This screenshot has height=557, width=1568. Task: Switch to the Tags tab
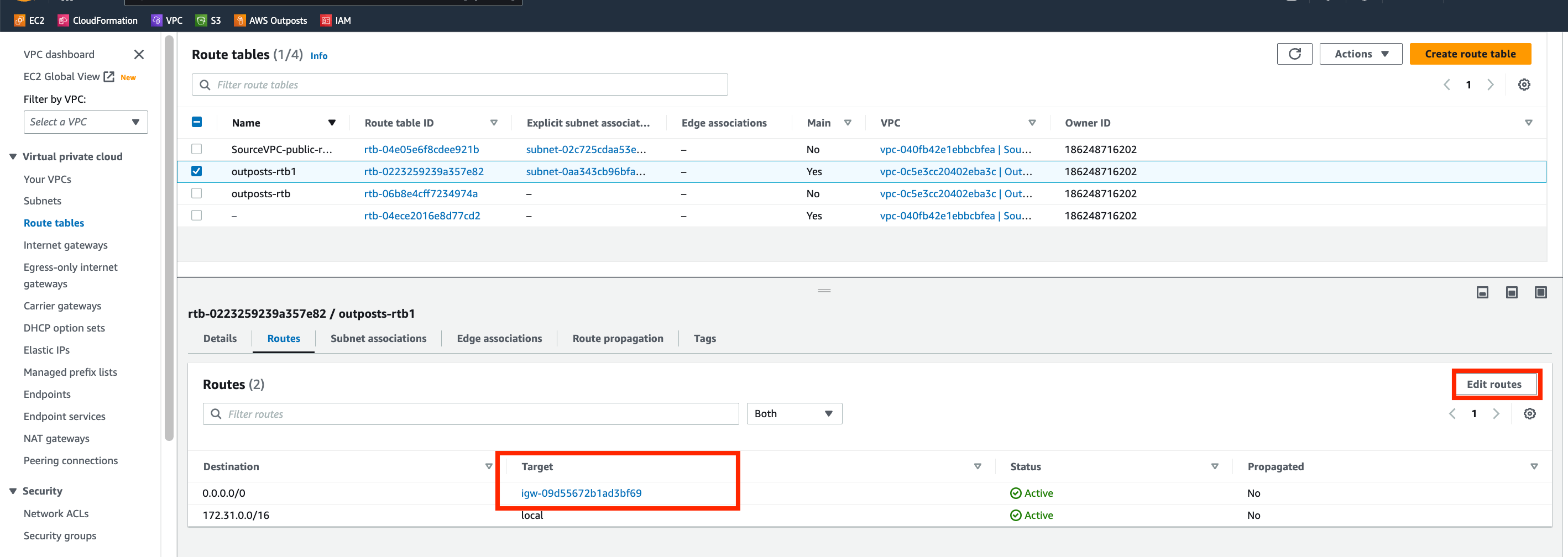704,338
